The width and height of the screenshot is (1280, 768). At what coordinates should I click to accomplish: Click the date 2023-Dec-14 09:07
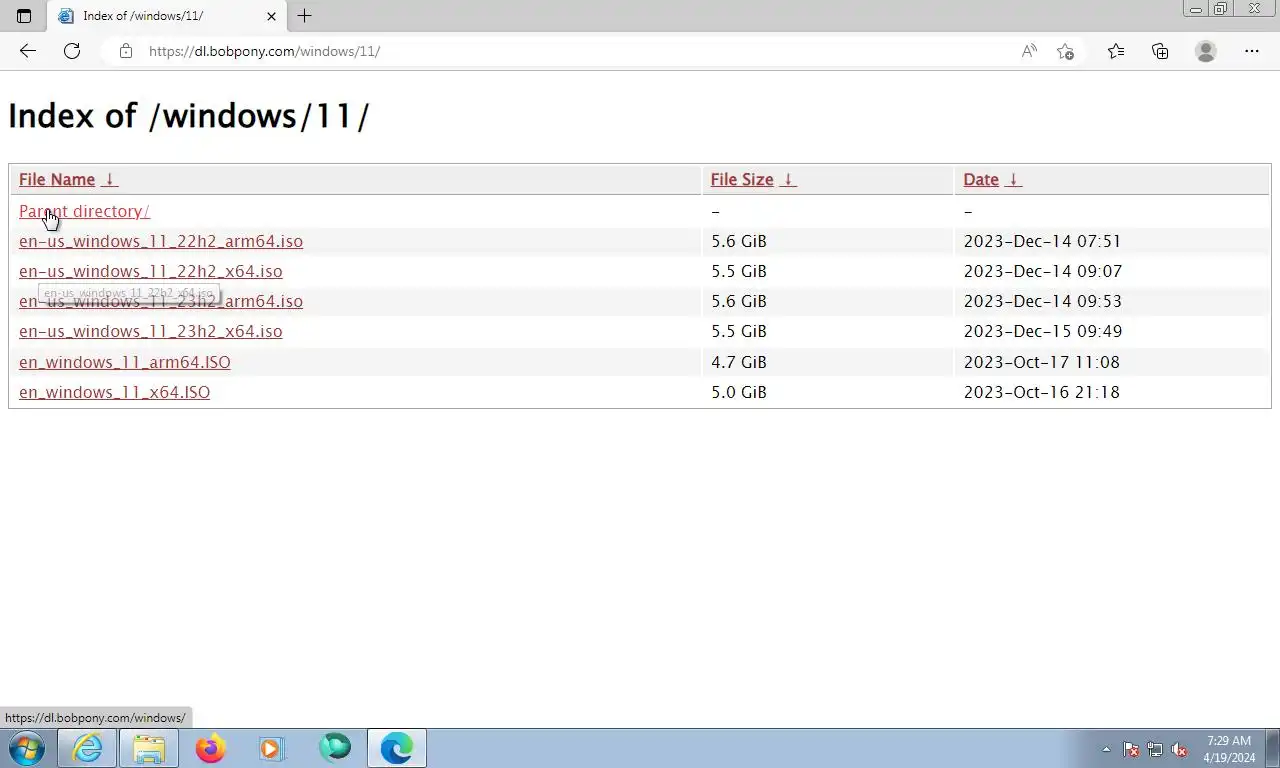pos(1042,271)
